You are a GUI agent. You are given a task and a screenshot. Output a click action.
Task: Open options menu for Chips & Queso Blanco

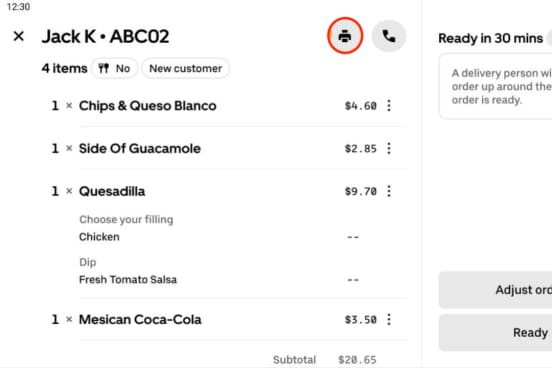point(389,106)
